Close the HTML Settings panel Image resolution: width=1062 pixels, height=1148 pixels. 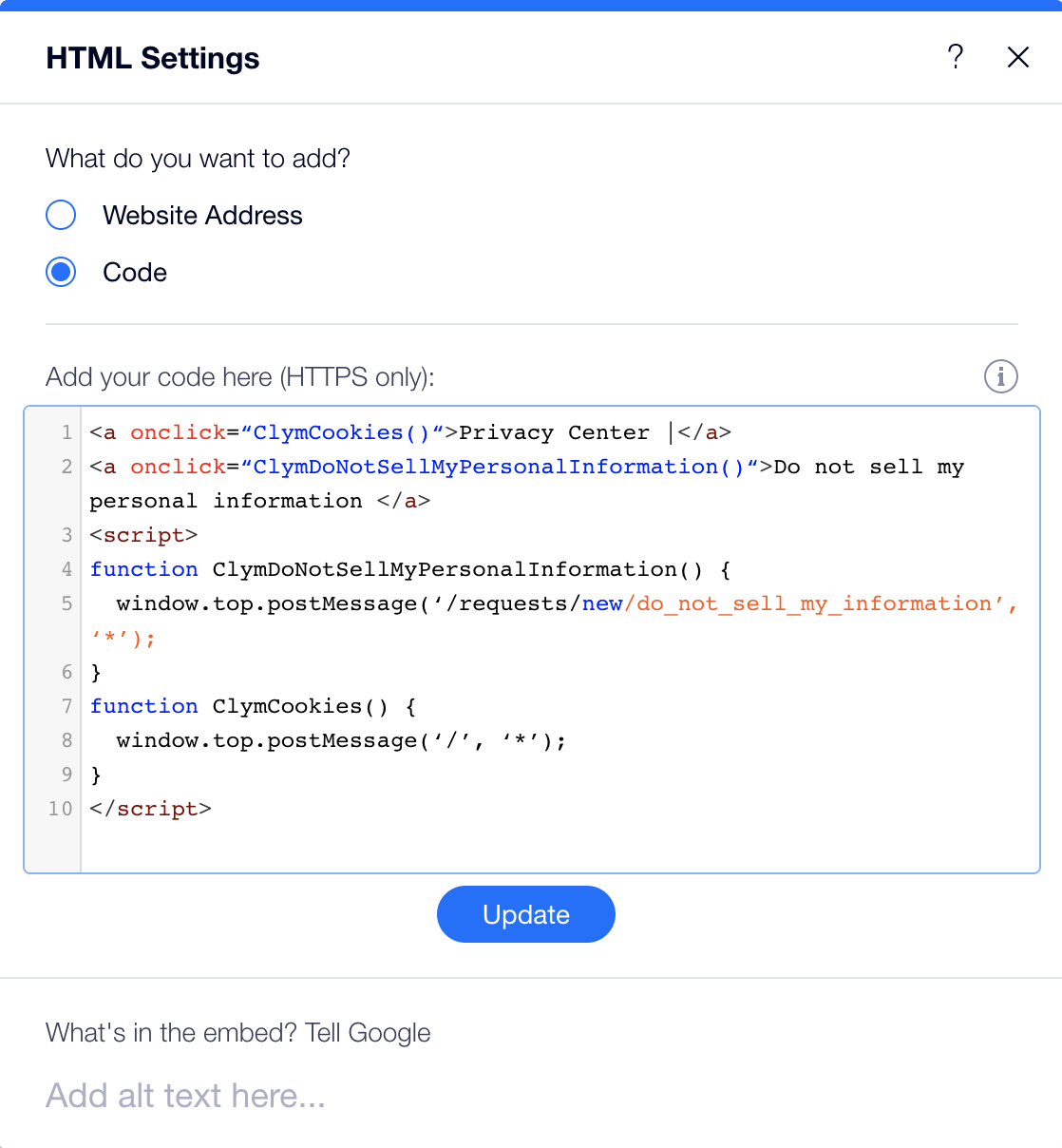(1018, 57)
